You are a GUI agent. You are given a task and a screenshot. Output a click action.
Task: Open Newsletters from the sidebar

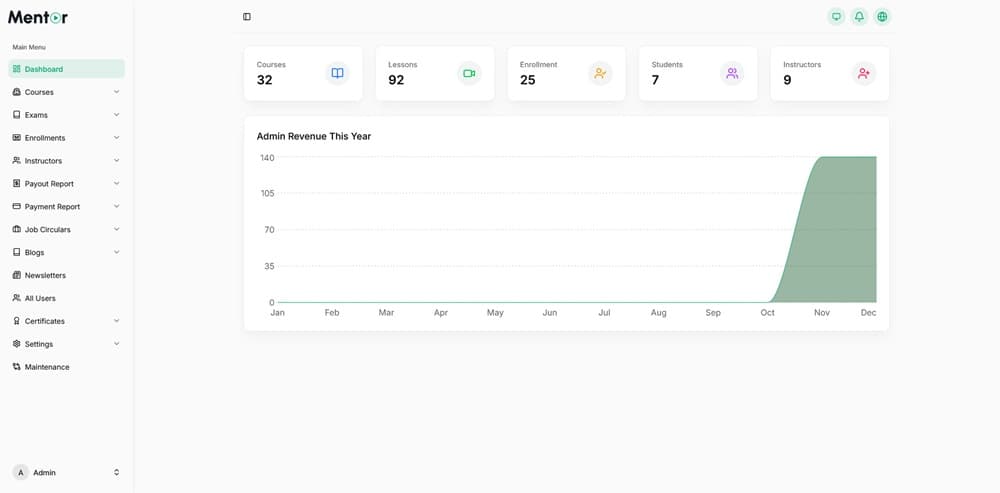(x=45, y=275)
